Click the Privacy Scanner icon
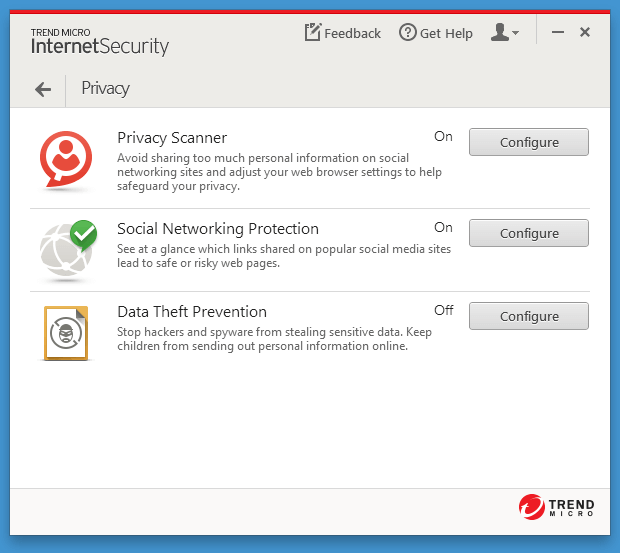 [x=66, y=156]
